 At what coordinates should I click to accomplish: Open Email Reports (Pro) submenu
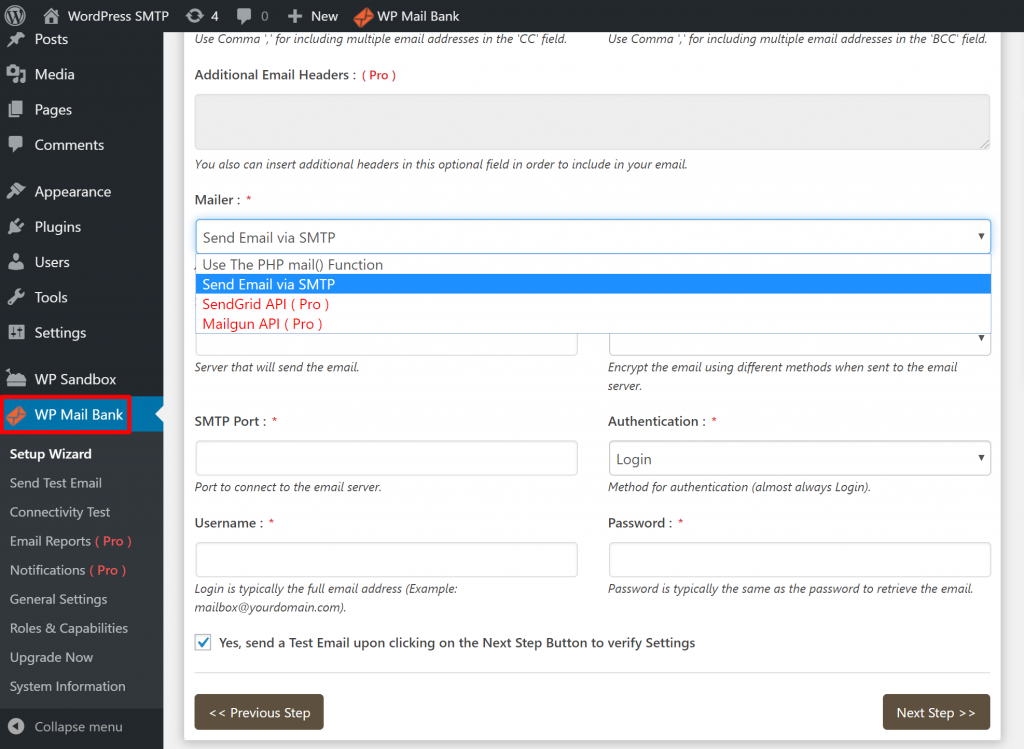71,541
